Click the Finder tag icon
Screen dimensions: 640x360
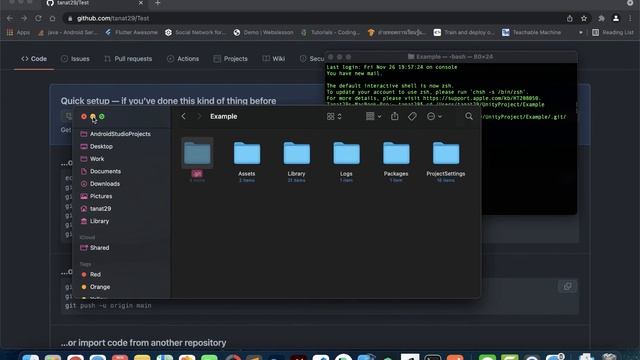click(x=412, y=116)
